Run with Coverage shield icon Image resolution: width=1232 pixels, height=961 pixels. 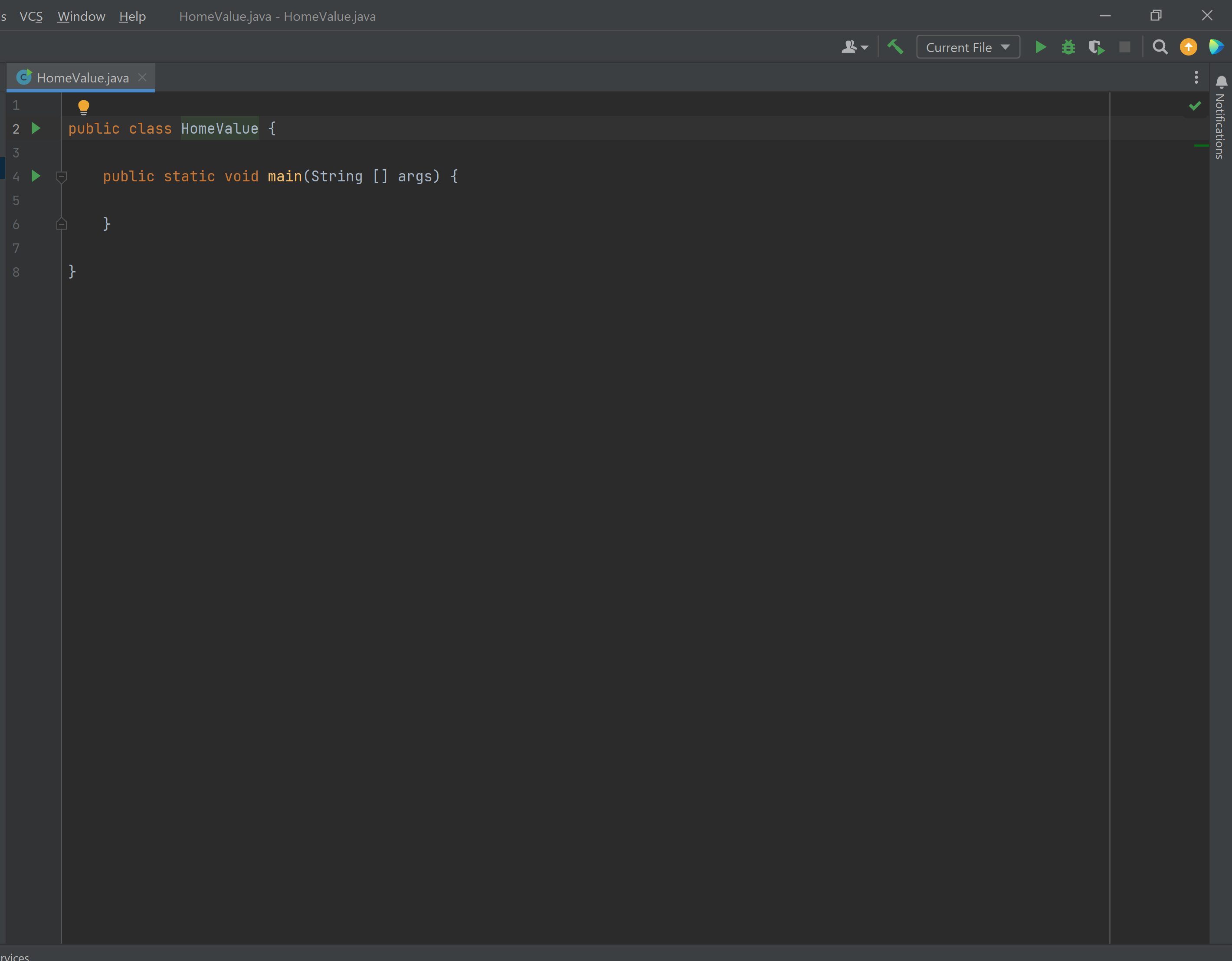1096,47
